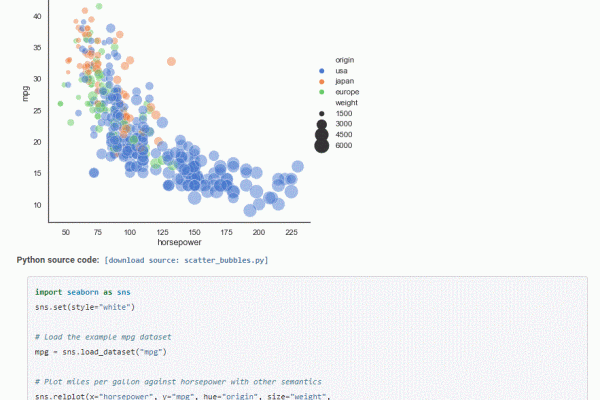Image resolution: width=600 pixels, height=400 pixels.
Task: Select the 1500 weight legend bubble
Action: (x=321, y=113)
